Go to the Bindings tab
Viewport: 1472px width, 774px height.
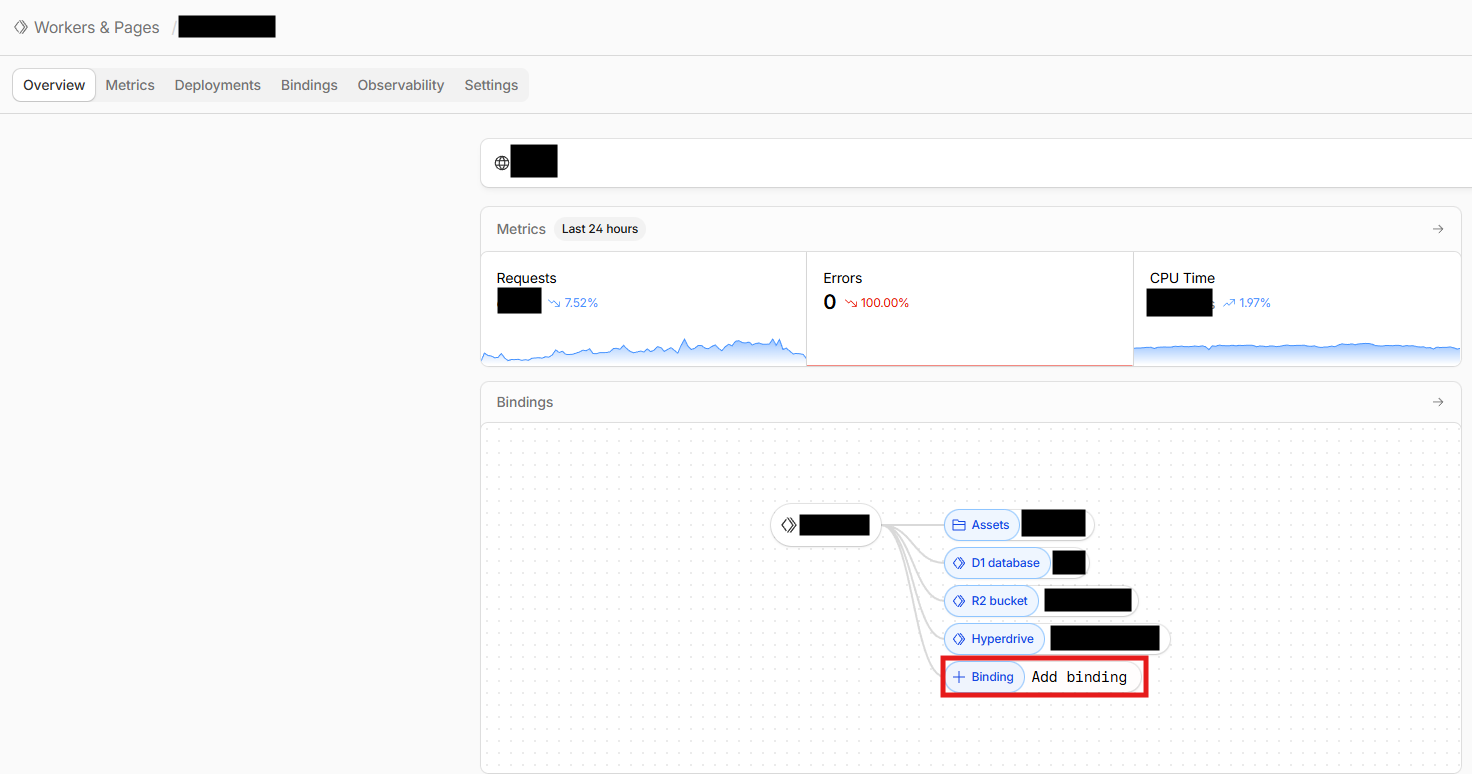tap(309, 85)
